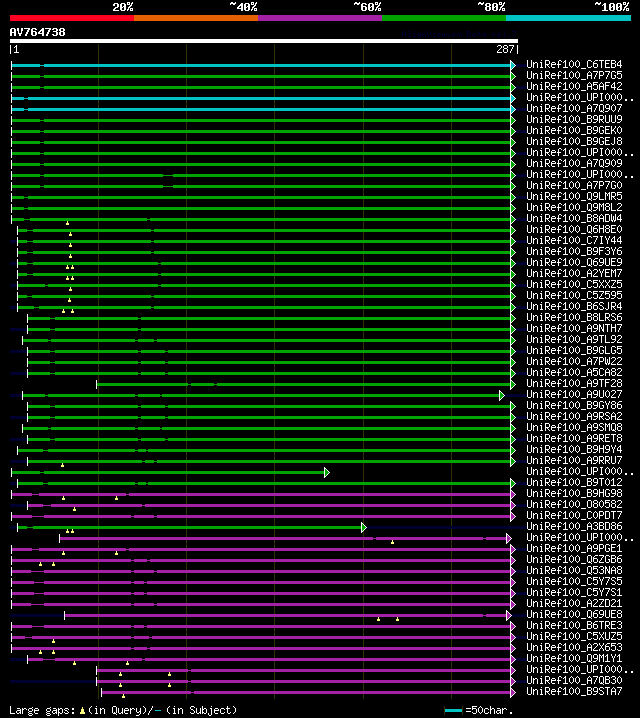
Task: Select hit label UniRef100_C7IY44
Action: 574,240
